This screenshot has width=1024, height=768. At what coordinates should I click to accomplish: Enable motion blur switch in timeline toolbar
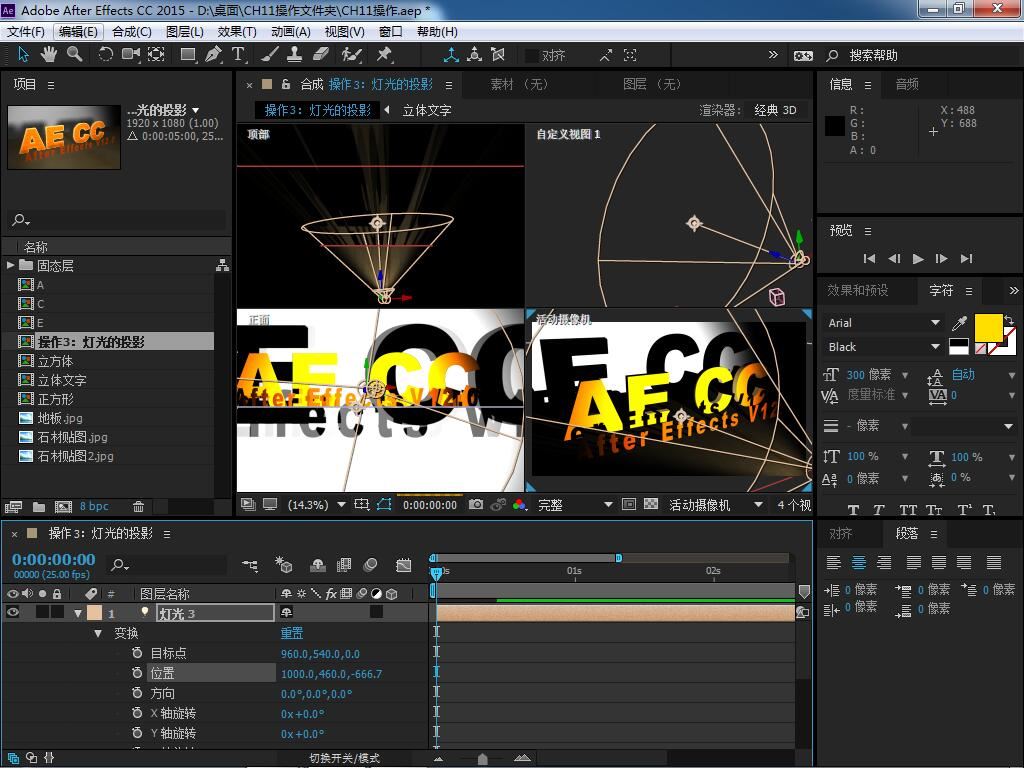pyautogui.click(x=370, y=565)
